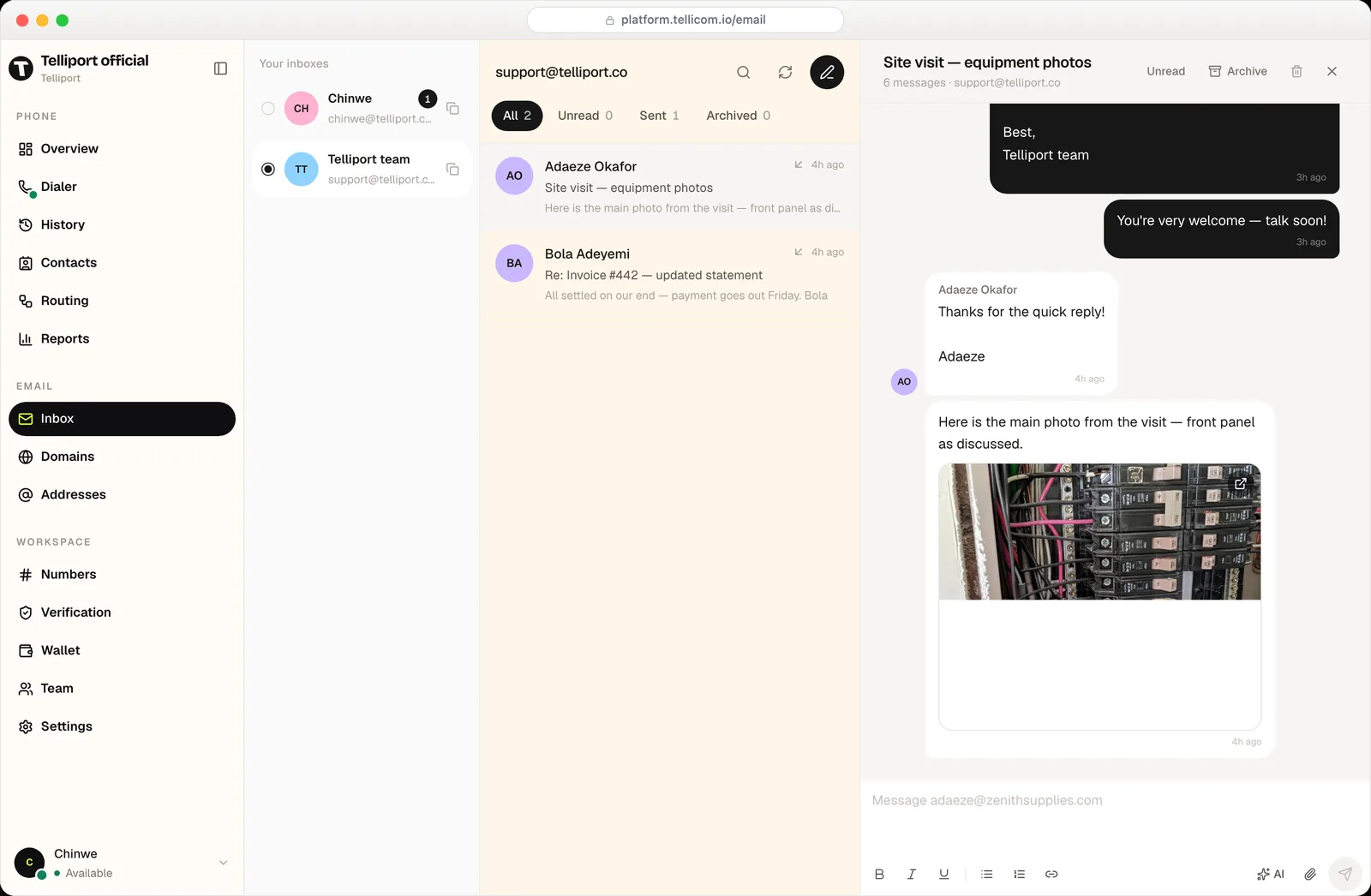Select the Telliport team inbox radio button

[268, 170]
